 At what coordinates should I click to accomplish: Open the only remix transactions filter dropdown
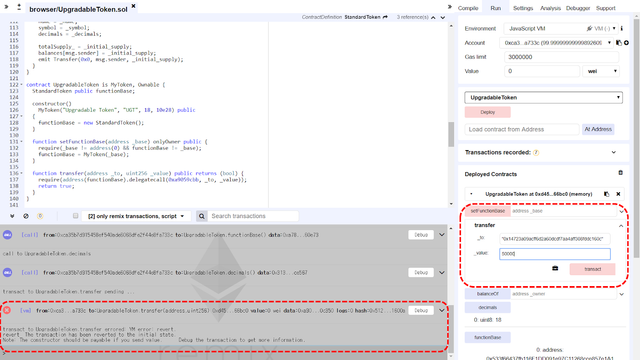click(136, 216)
